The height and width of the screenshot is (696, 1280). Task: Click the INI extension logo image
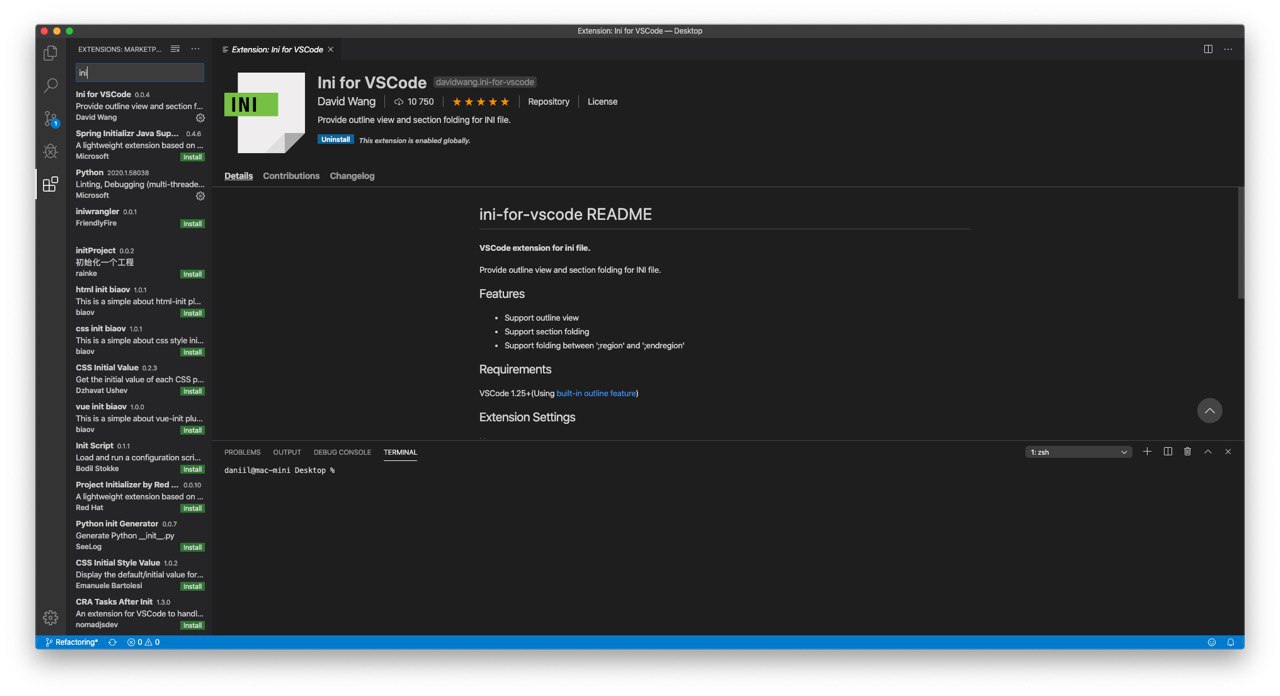[265, 112]
